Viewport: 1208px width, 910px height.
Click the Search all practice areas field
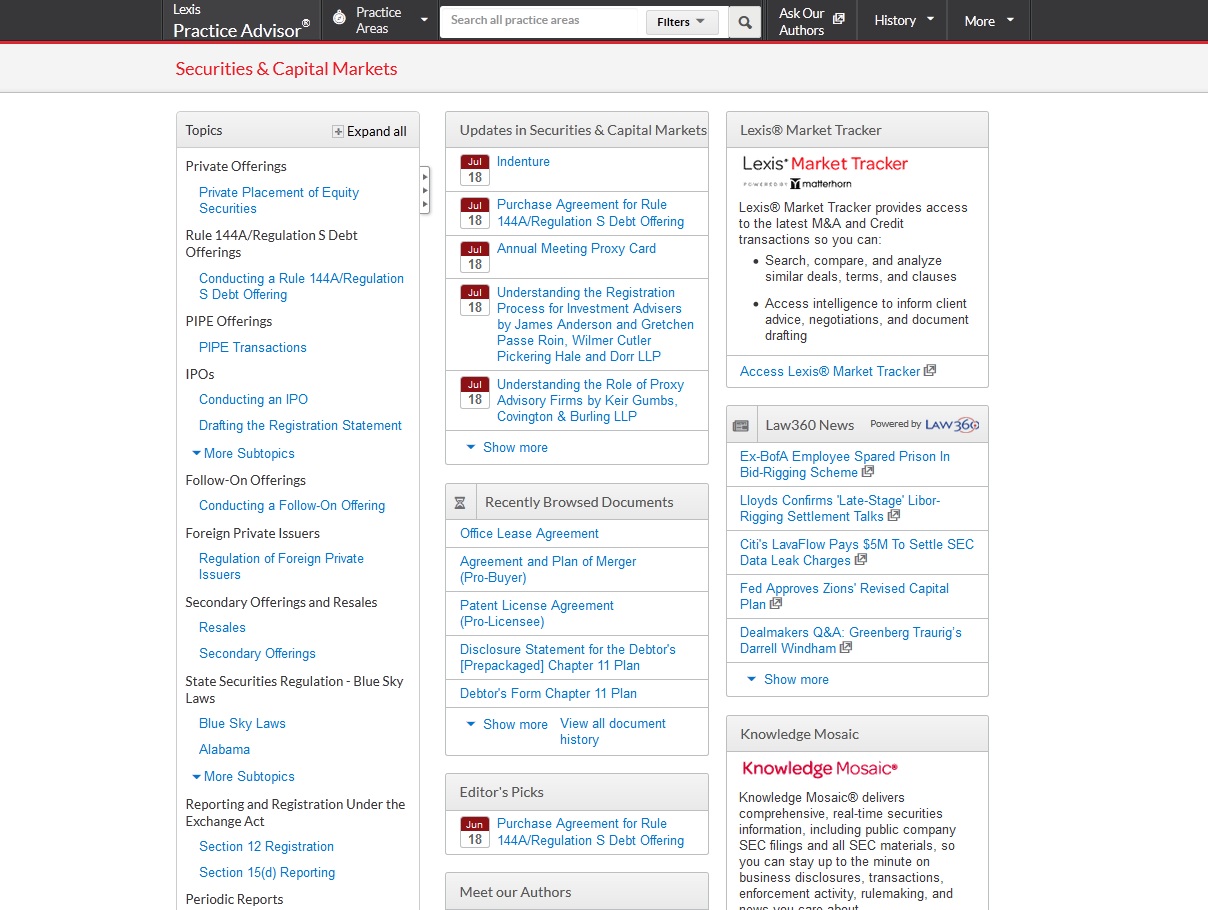(539, 21)
